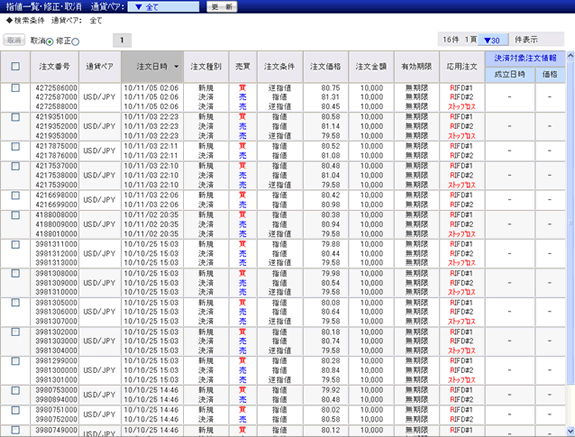This screenshot has width=575, height=437.
Task: Click price 81.31
Action: click(x=330, y=97)
